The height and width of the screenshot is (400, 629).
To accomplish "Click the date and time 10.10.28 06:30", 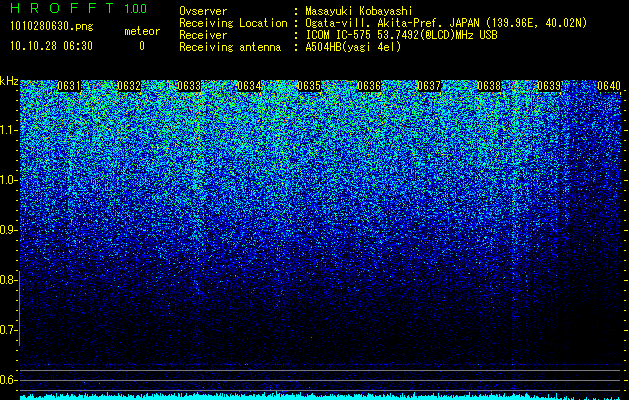I will click(51, 46).
